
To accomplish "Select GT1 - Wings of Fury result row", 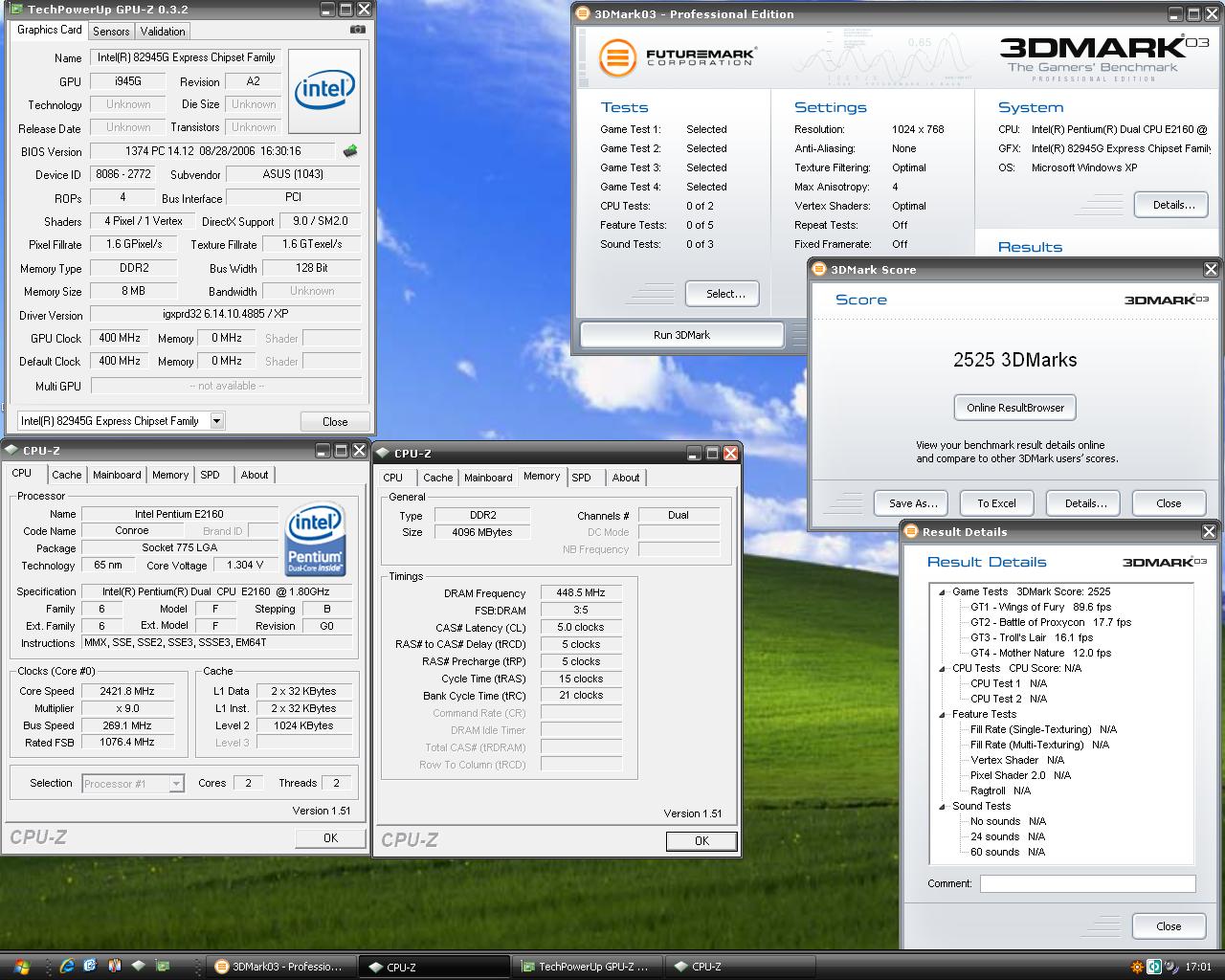I will pyautogui.click(x=1040, y=607).
